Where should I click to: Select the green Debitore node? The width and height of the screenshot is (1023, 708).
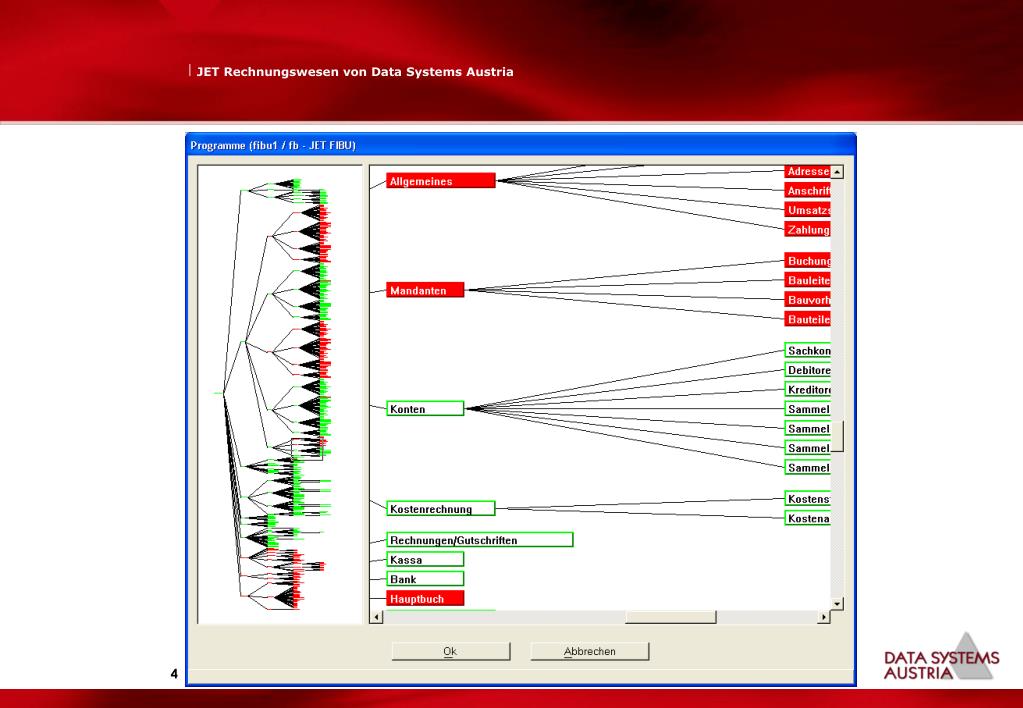point(807,370)
